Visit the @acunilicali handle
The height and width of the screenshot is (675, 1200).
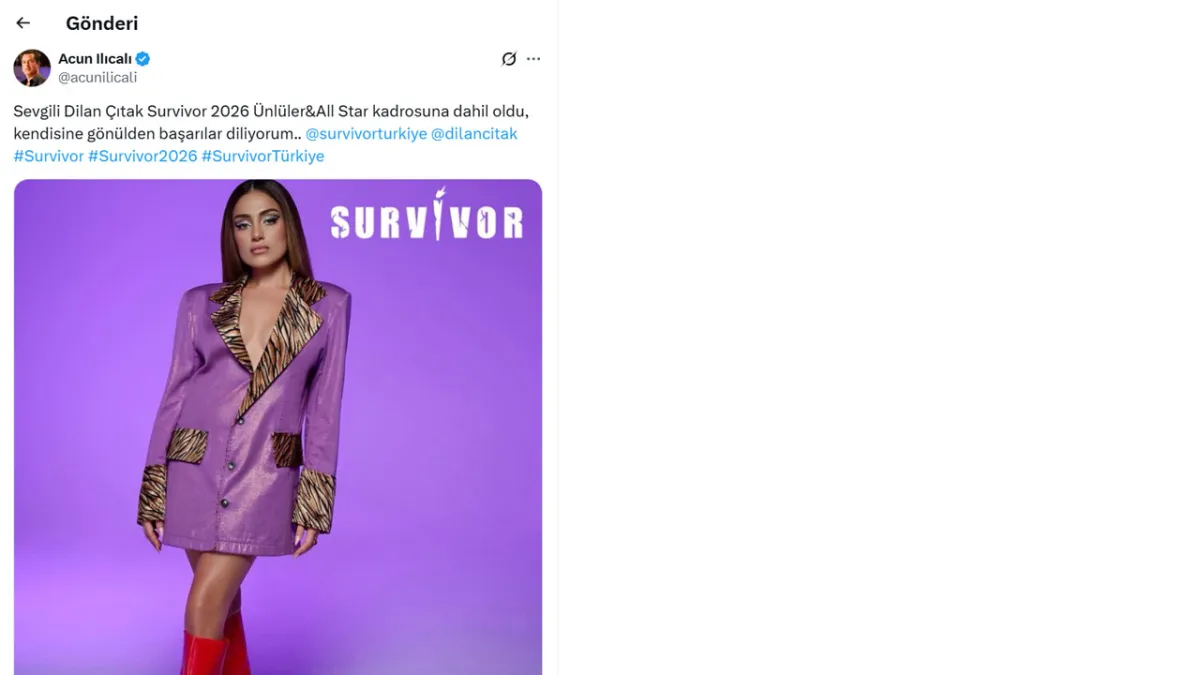[x=97, y=77]
